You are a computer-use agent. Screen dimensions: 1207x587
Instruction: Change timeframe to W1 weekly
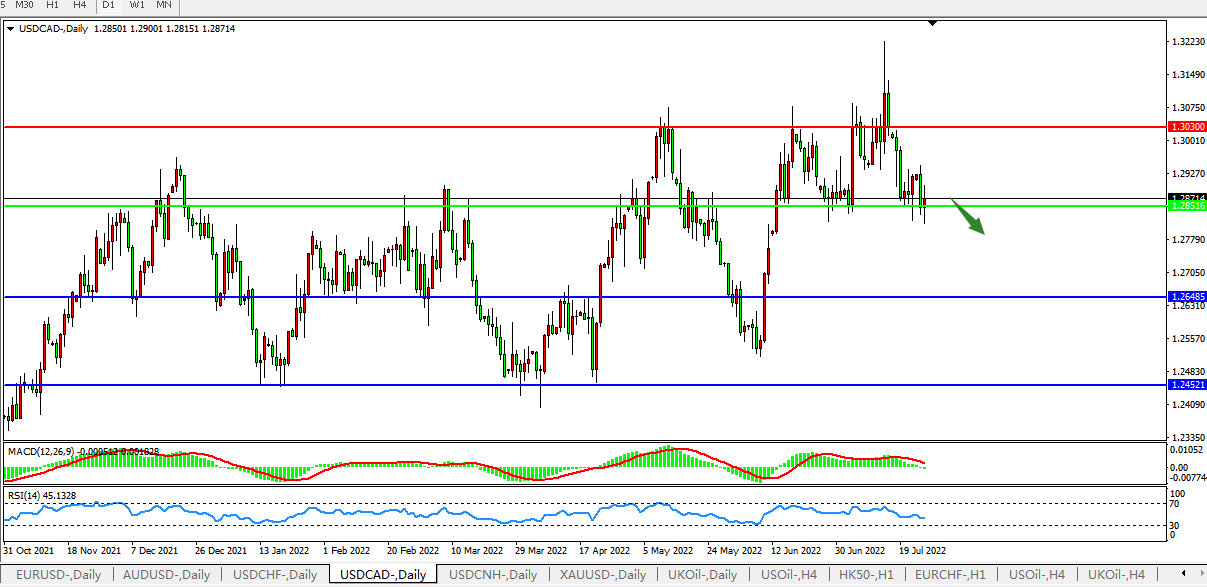pyautogui.click(x=136, y=5)
